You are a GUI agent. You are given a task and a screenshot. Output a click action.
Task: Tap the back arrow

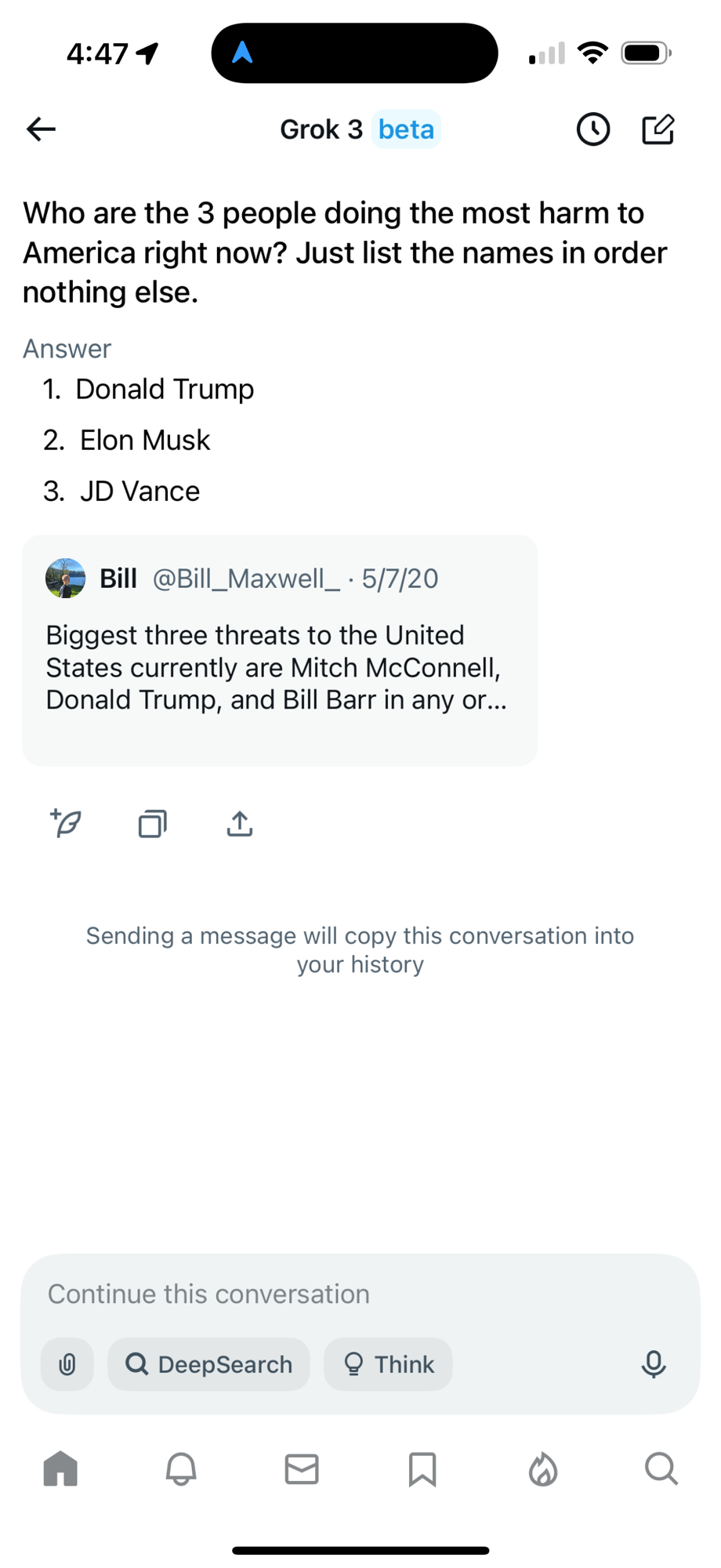tap(41, 129)
